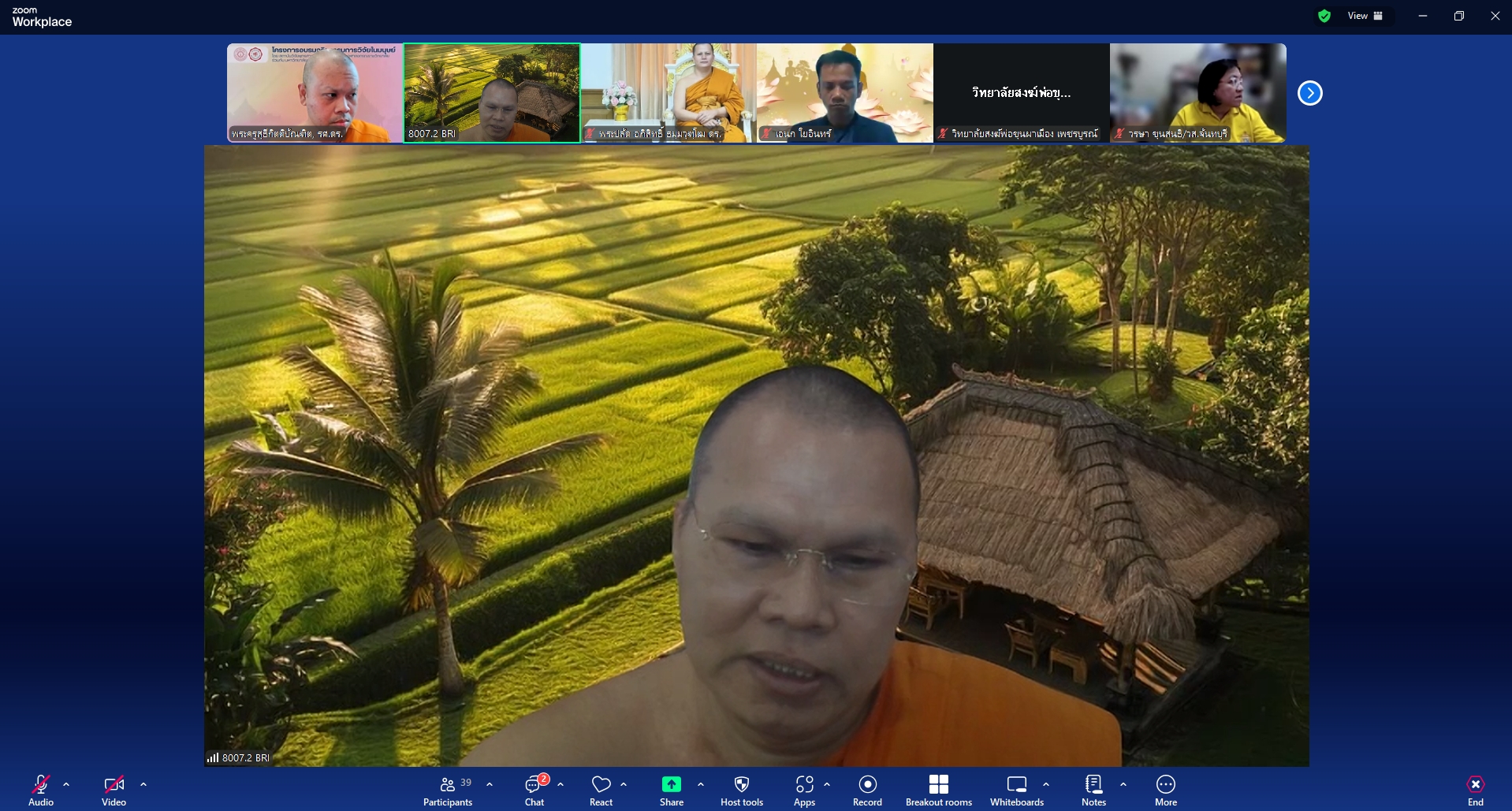Open Host tools shield menu
Screen dimensions: 1512x811
pyautogui.click(x=741, y=791)
